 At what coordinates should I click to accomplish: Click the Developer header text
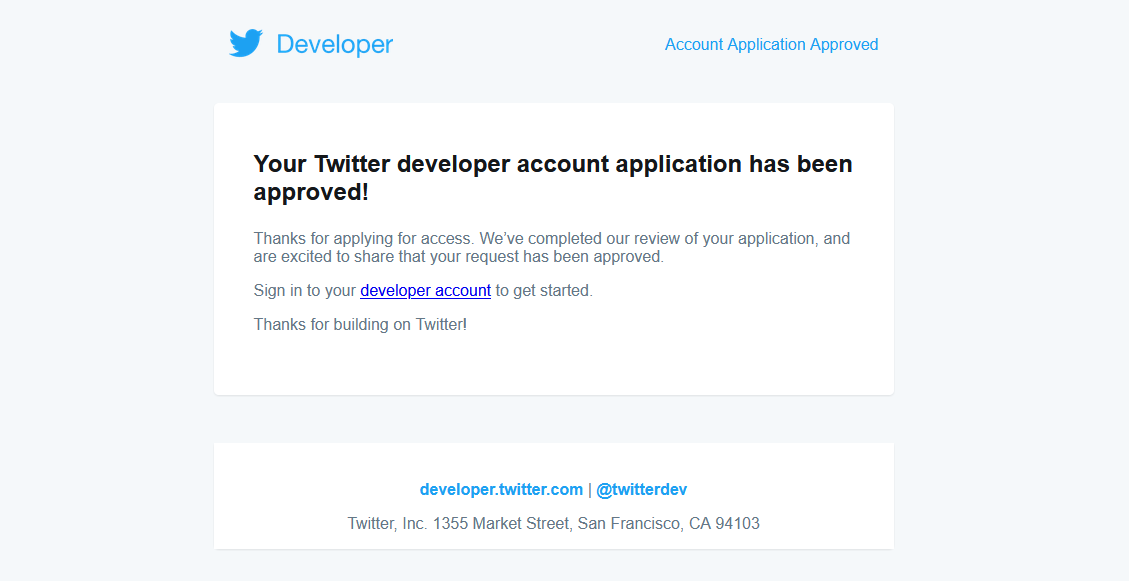pos(335,44)
